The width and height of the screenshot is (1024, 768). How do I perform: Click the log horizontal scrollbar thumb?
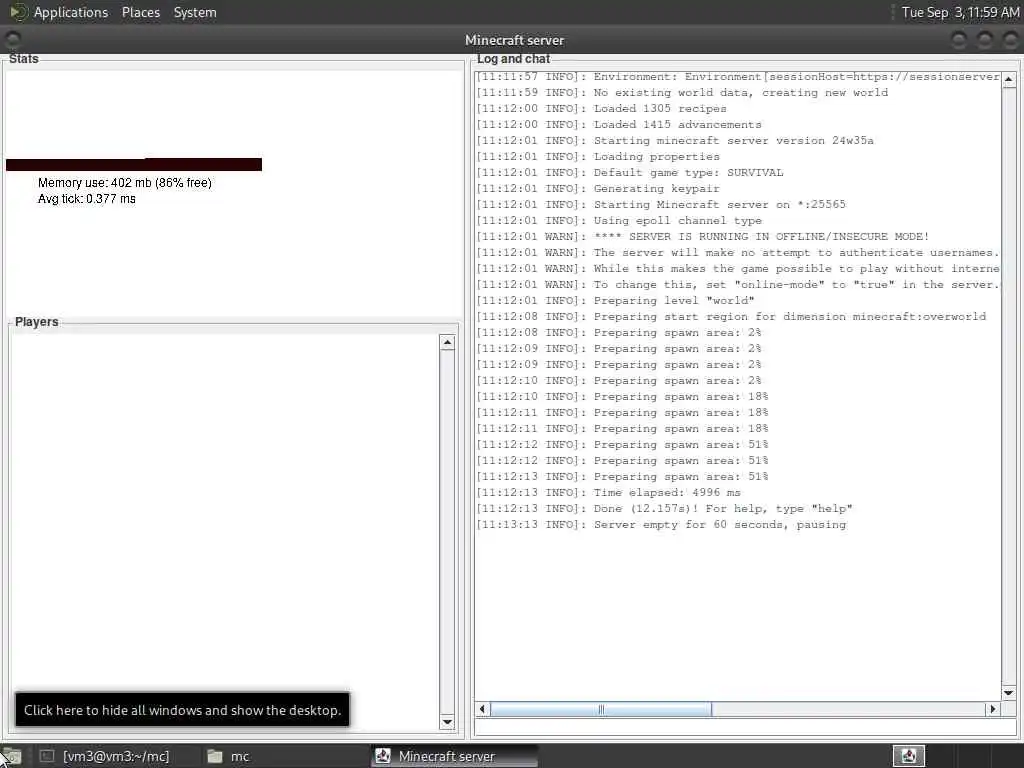click(x=601, y=709)
